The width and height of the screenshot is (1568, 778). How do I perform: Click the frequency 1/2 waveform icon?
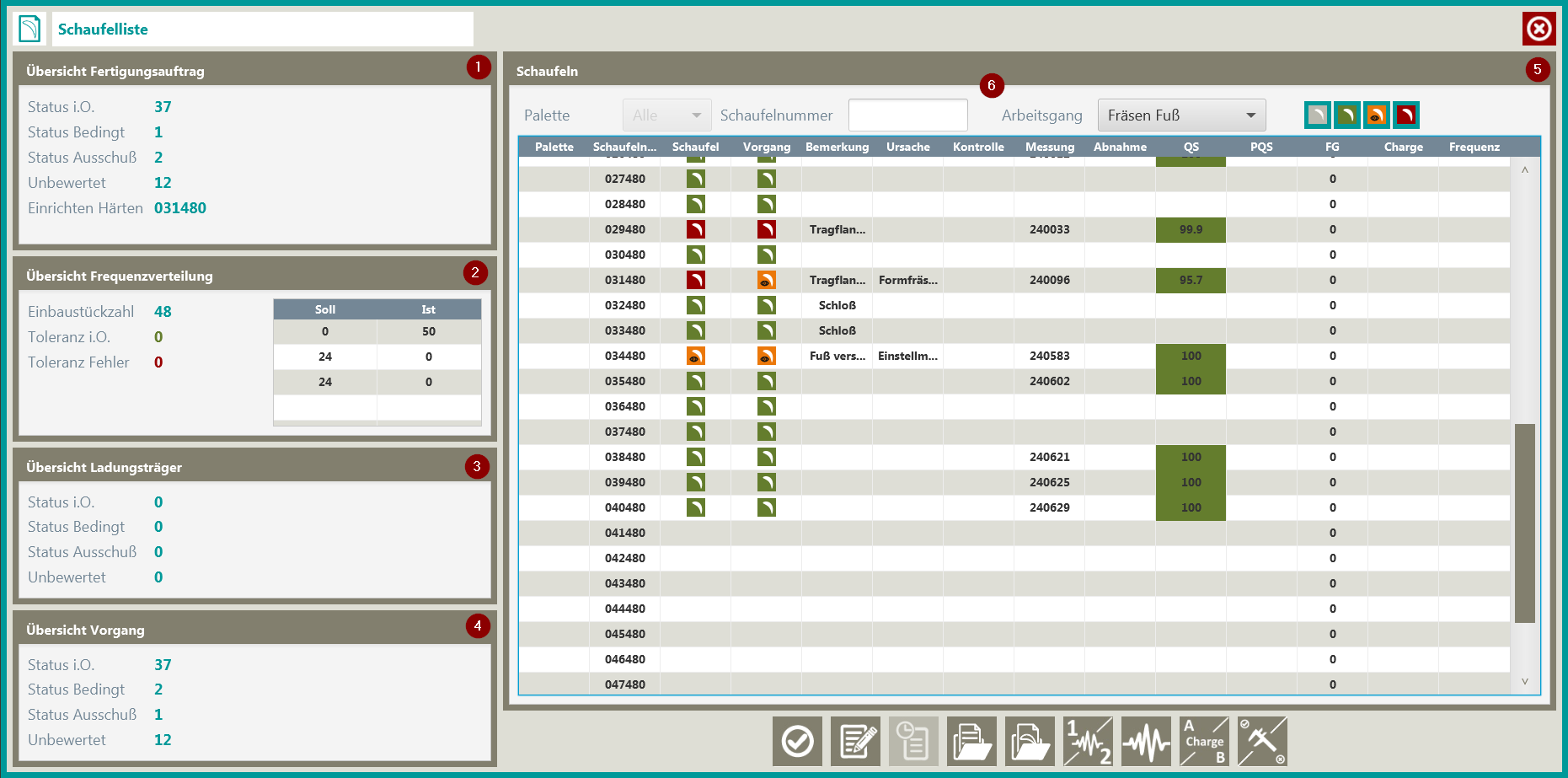tap(1088, 742)
